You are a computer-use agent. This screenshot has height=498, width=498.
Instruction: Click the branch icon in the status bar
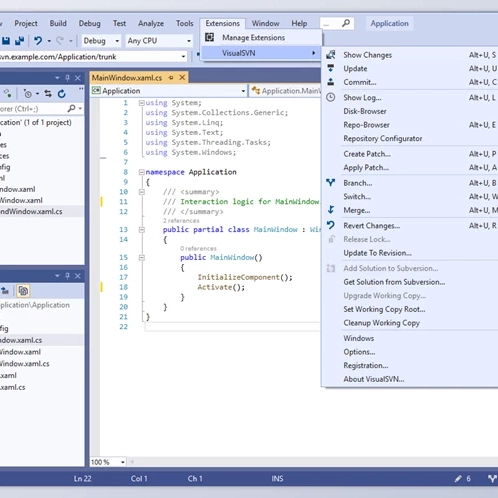[x=492, y=479]
